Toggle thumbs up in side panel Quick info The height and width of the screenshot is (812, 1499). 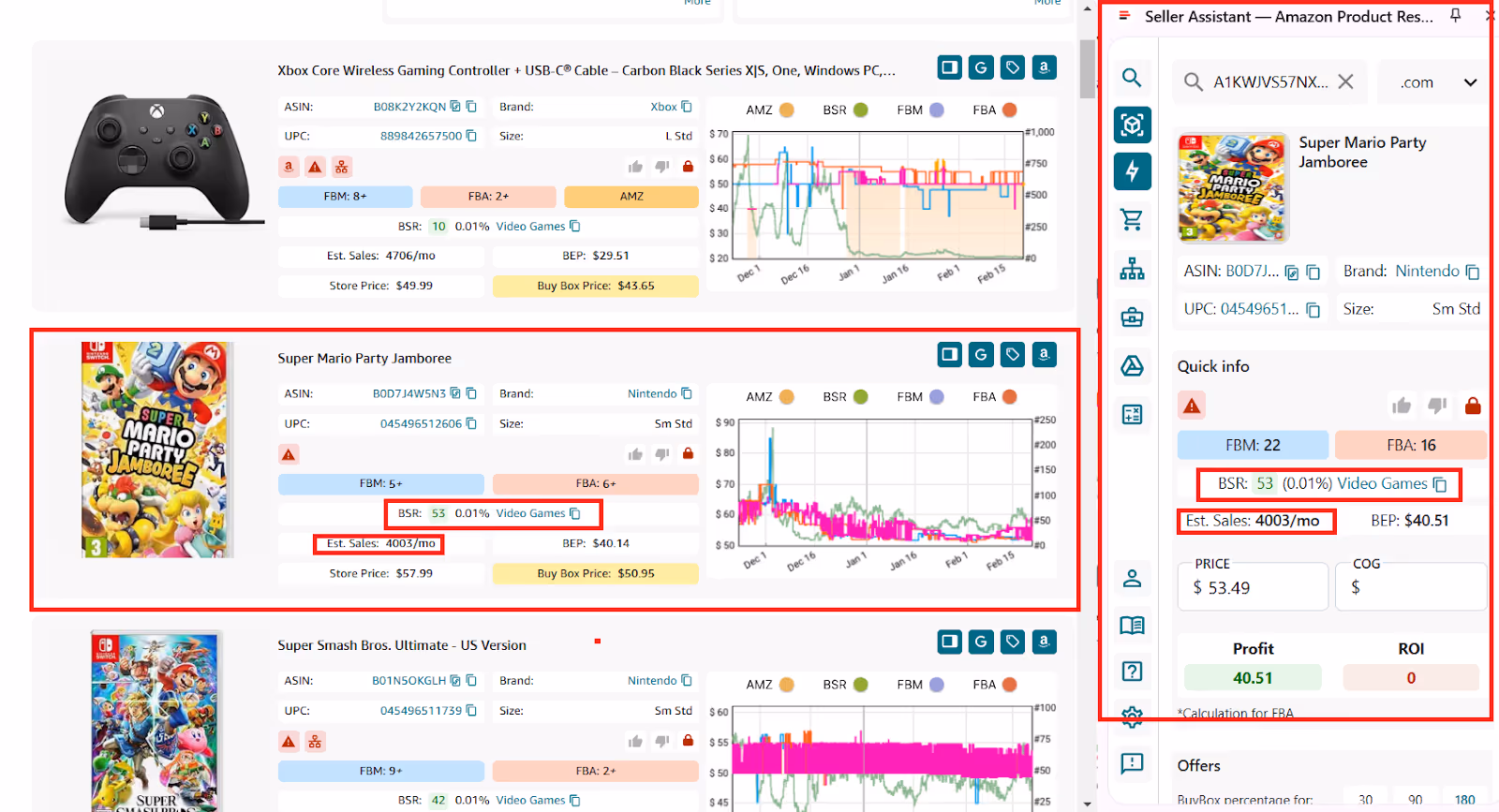coord(1402,406)
